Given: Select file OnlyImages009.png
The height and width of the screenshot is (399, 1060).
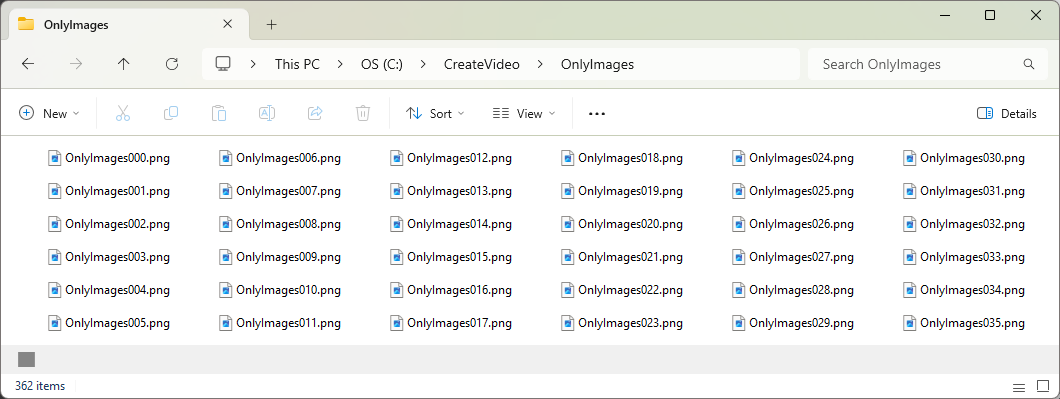Looking at the screenshot, I should click(280, 257).
